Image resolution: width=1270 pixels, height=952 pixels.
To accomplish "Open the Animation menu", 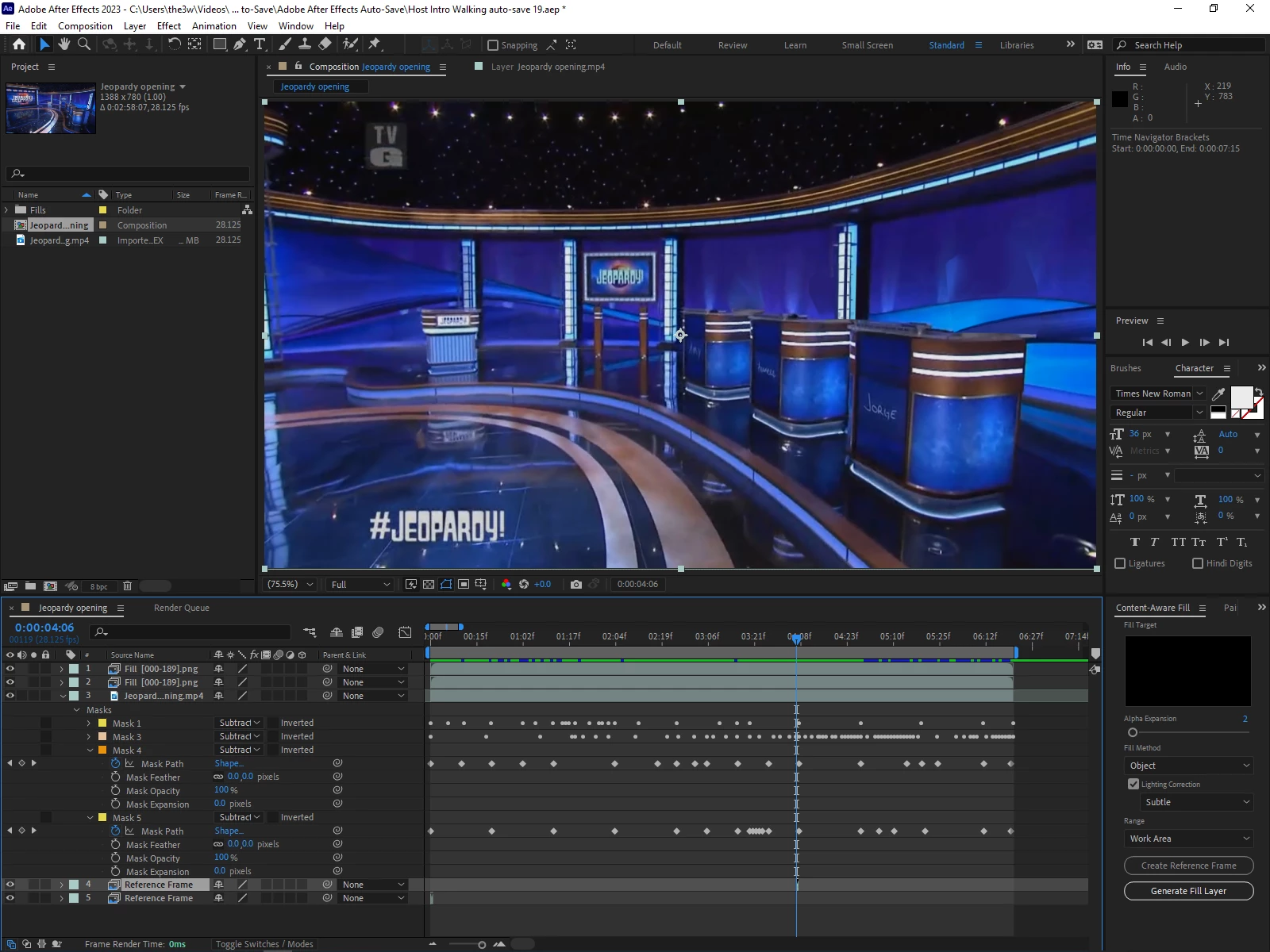I will [x=214, y=25].
